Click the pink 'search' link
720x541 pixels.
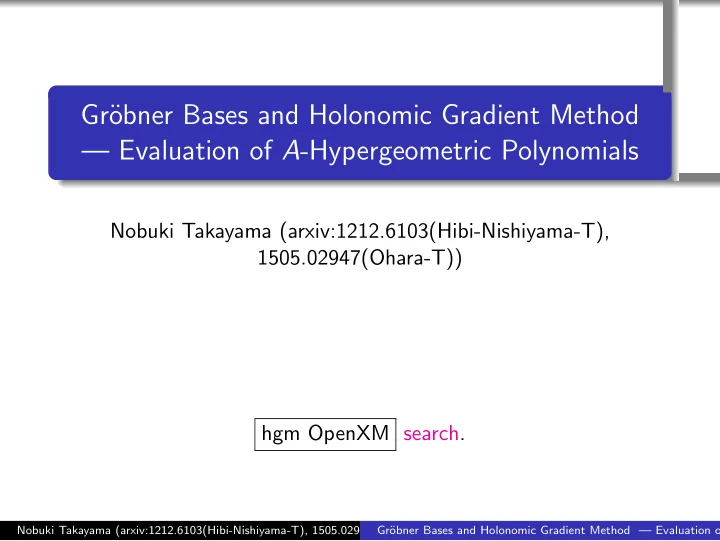pos(431,434)
